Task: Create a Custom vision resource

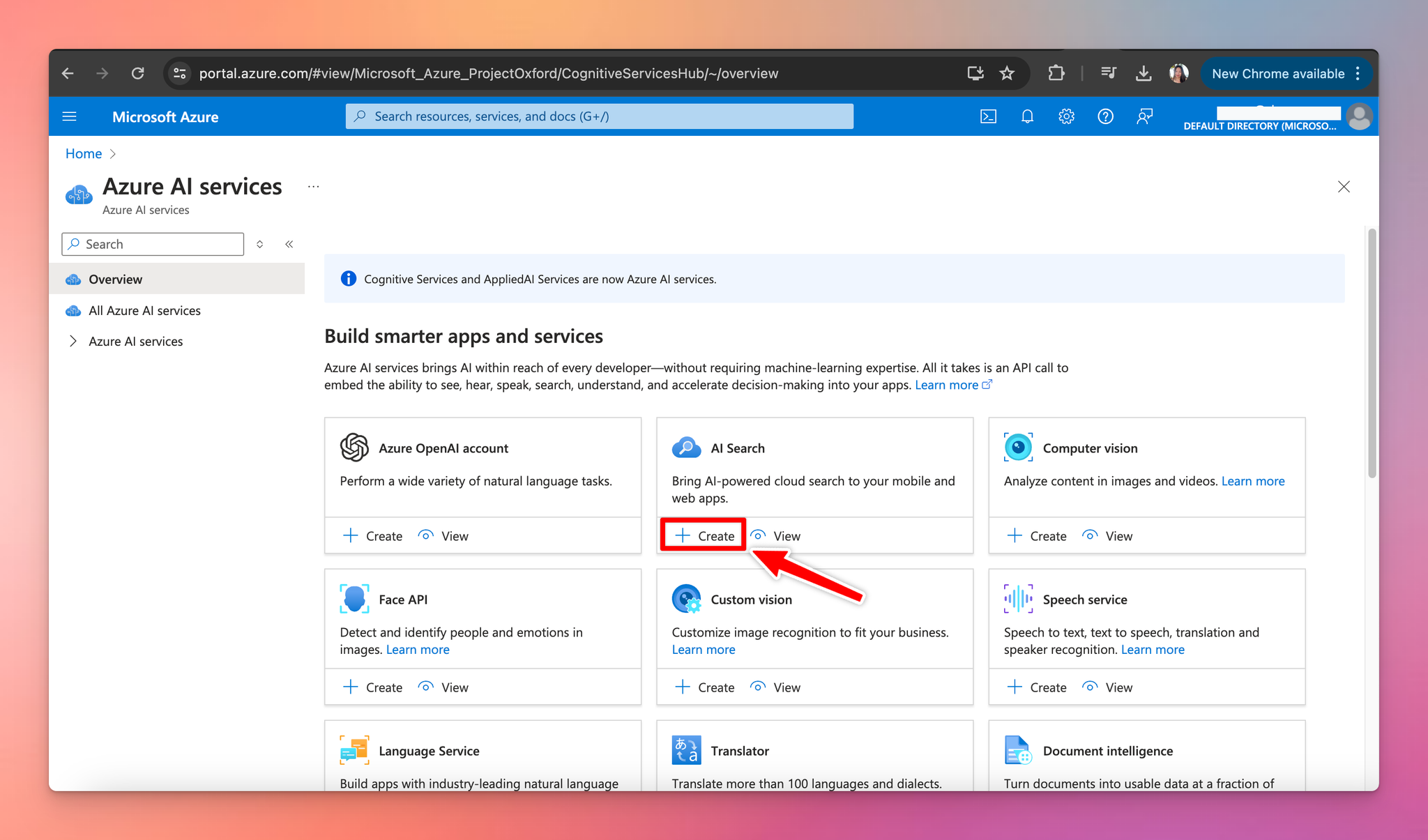Action: [705, 687]
